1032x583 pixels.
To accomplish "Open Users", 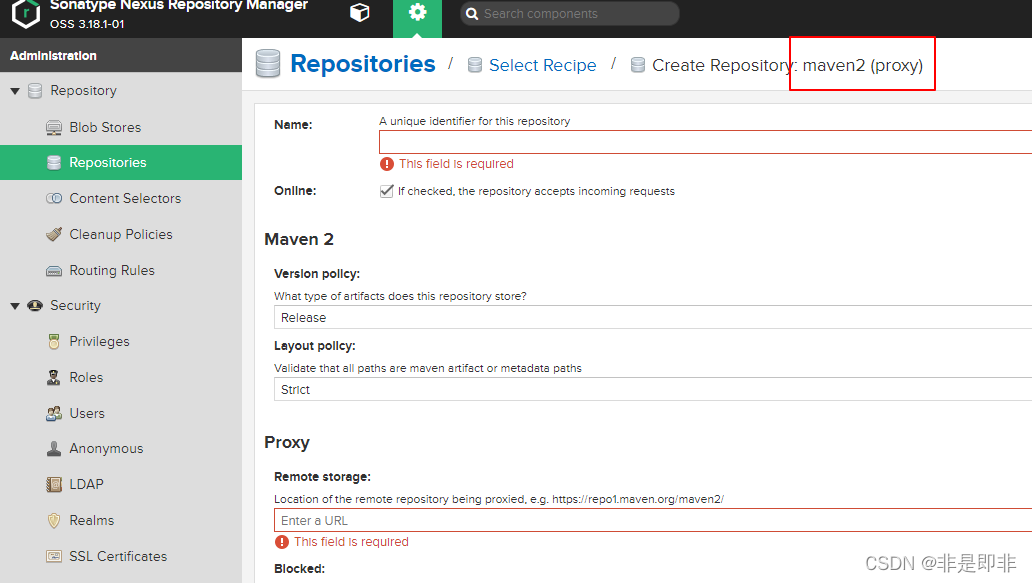I will click(x=87, y=413).
